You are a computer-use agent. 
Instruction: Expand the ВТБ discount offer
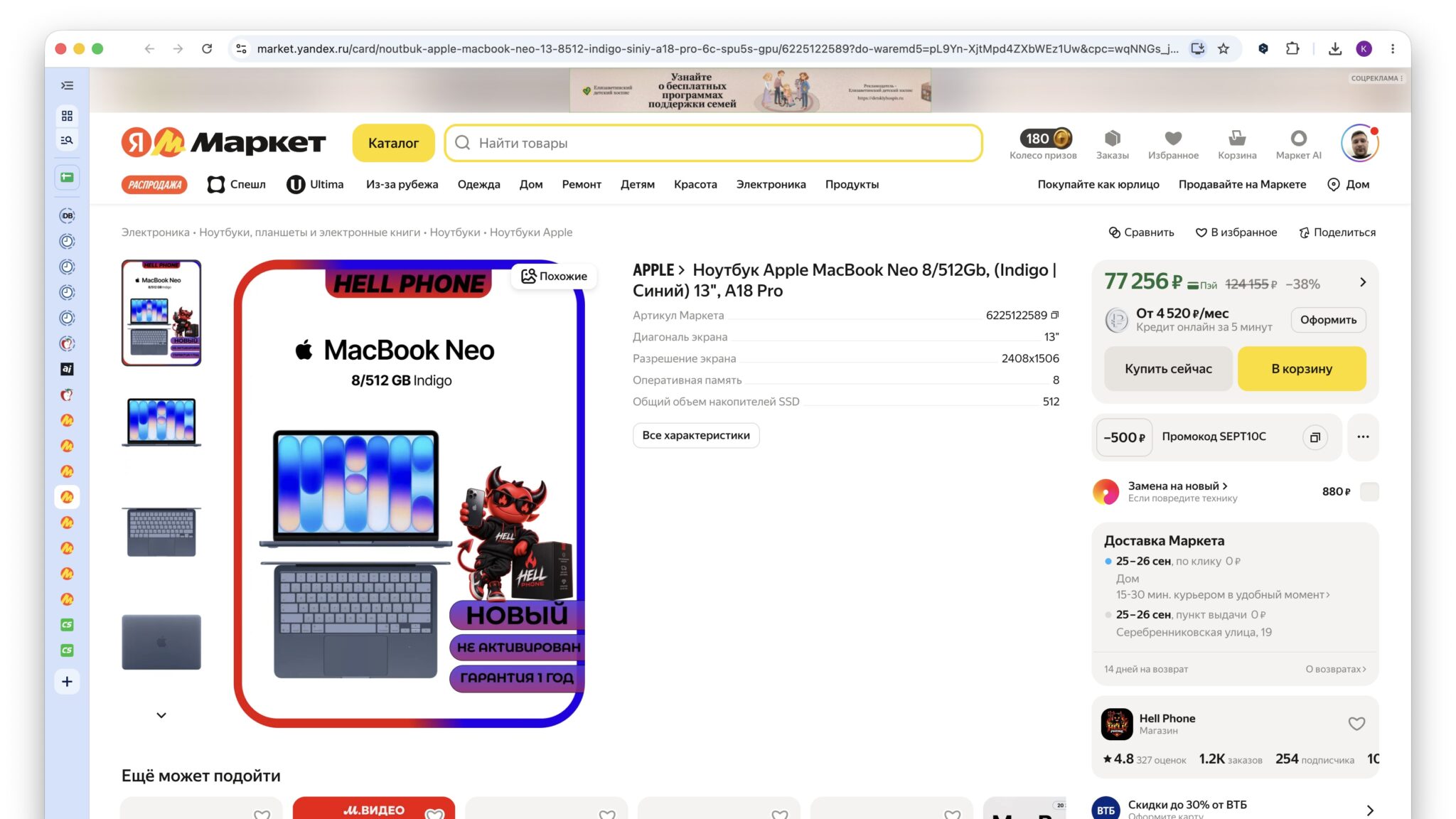pyautogui.click(x=1370, y=810)
